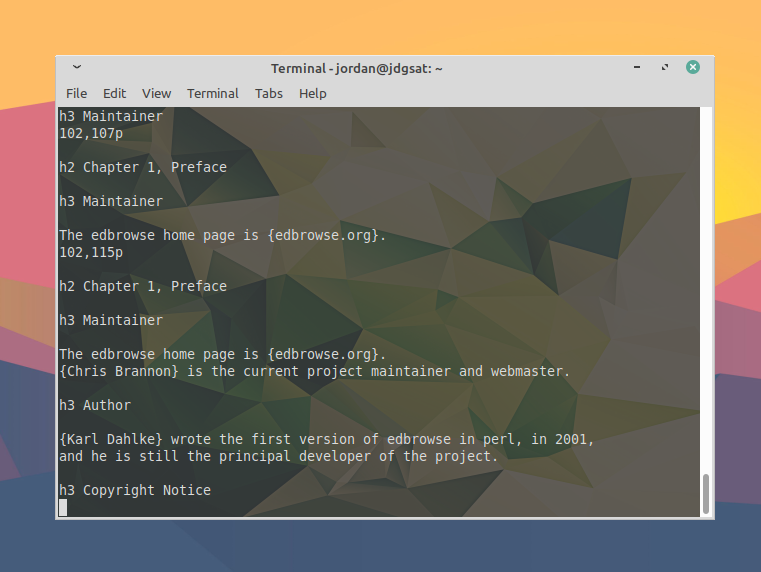Open the View menu
The image size is (761, 572).
156,93
